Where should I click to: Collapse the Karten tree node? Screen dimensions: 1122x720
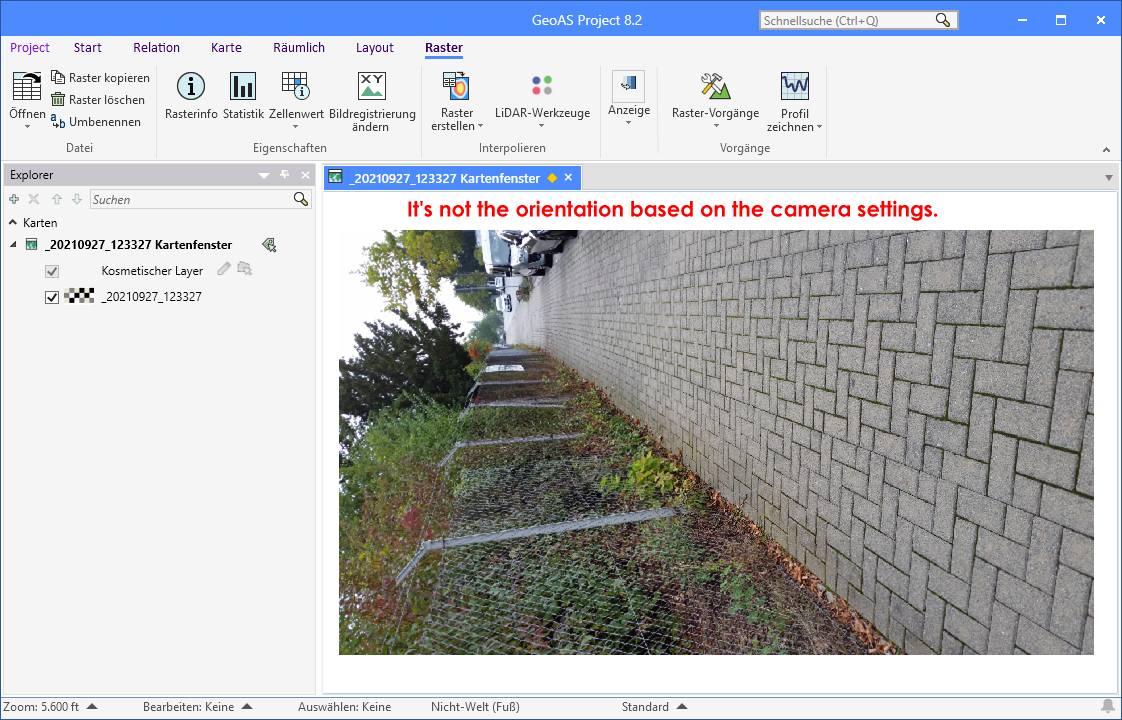click(x=13, y=223)
